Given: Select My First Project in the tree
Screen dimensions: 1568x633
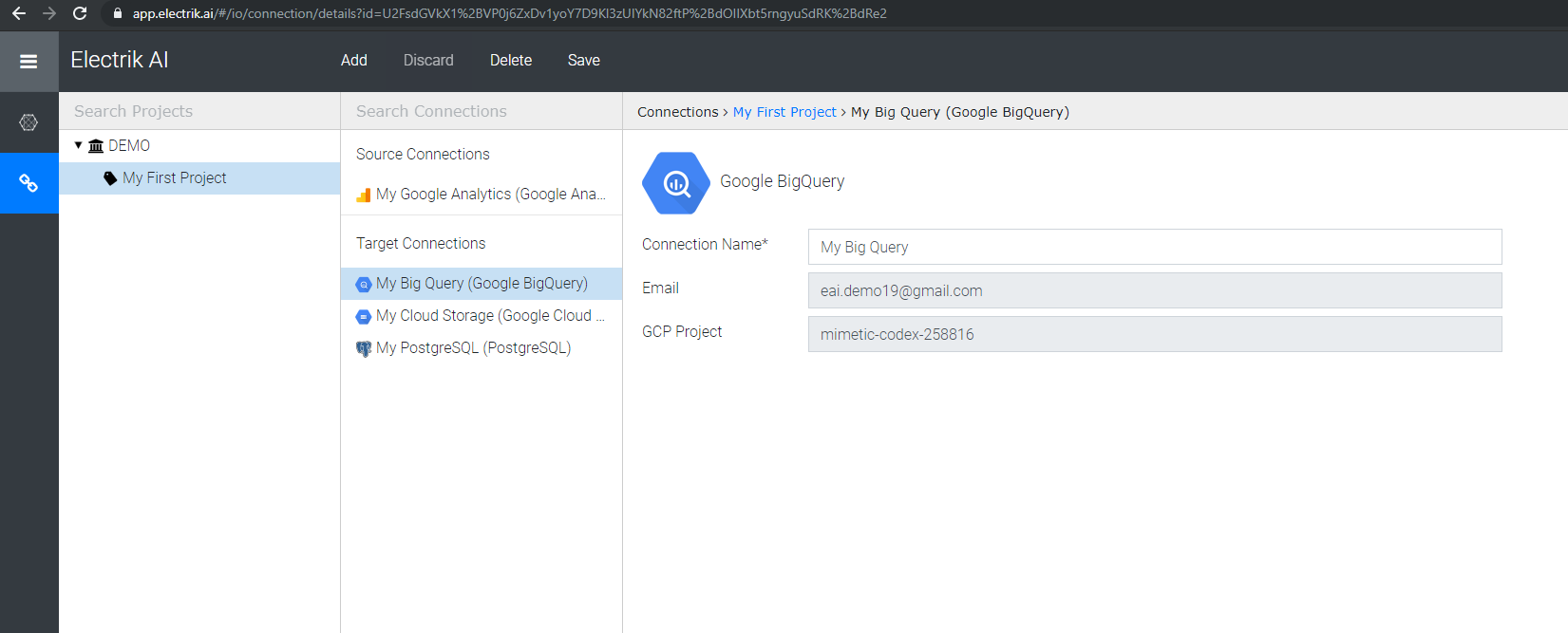Looking at the screenshot, I should pos(199,178).
